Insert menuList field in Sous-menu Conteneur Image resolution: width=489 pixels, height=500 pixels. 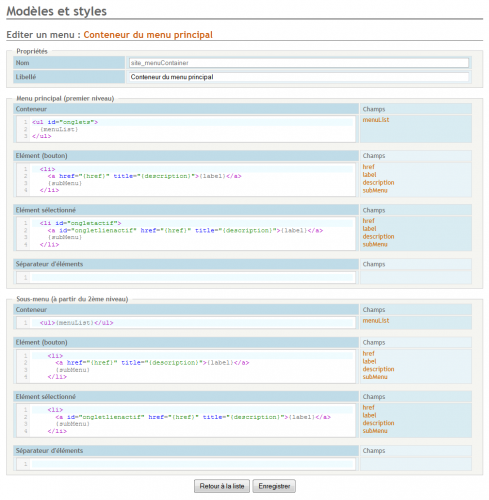376,320
